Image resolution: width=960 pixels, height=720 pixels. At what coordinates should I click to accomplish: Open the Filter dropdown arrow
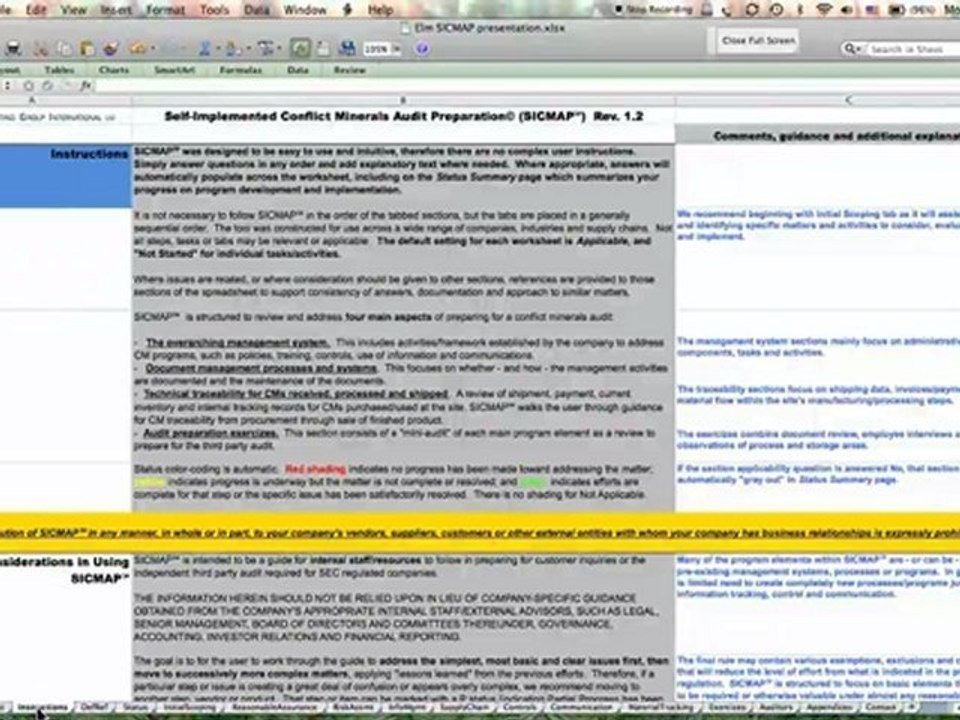tap(280, 49)
